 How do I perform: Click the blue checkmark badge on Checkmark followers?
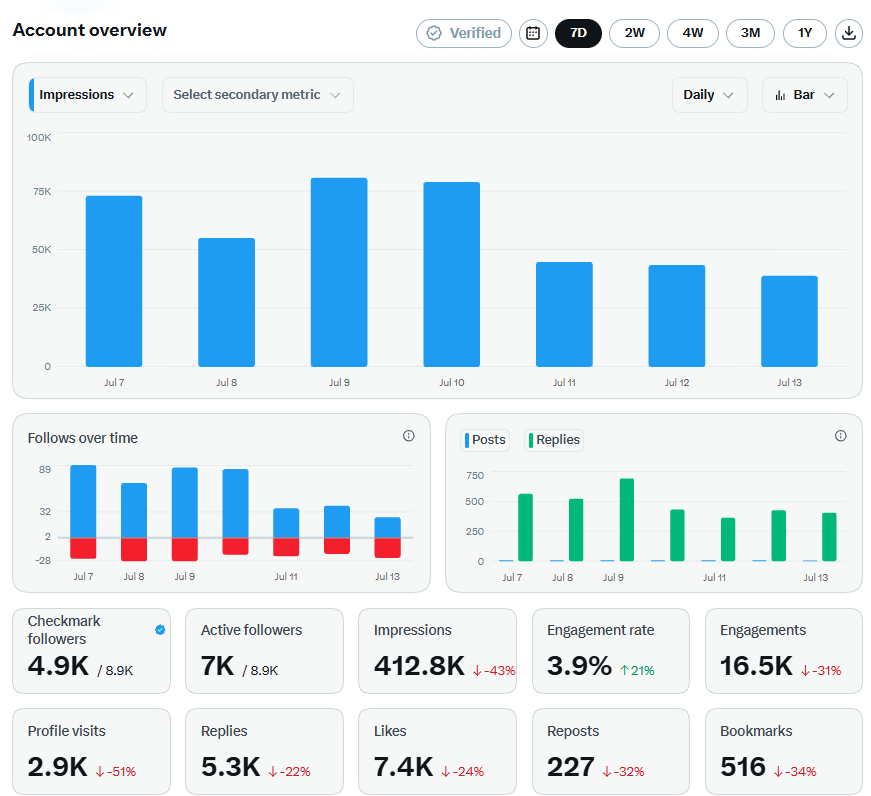coord(160,629)
